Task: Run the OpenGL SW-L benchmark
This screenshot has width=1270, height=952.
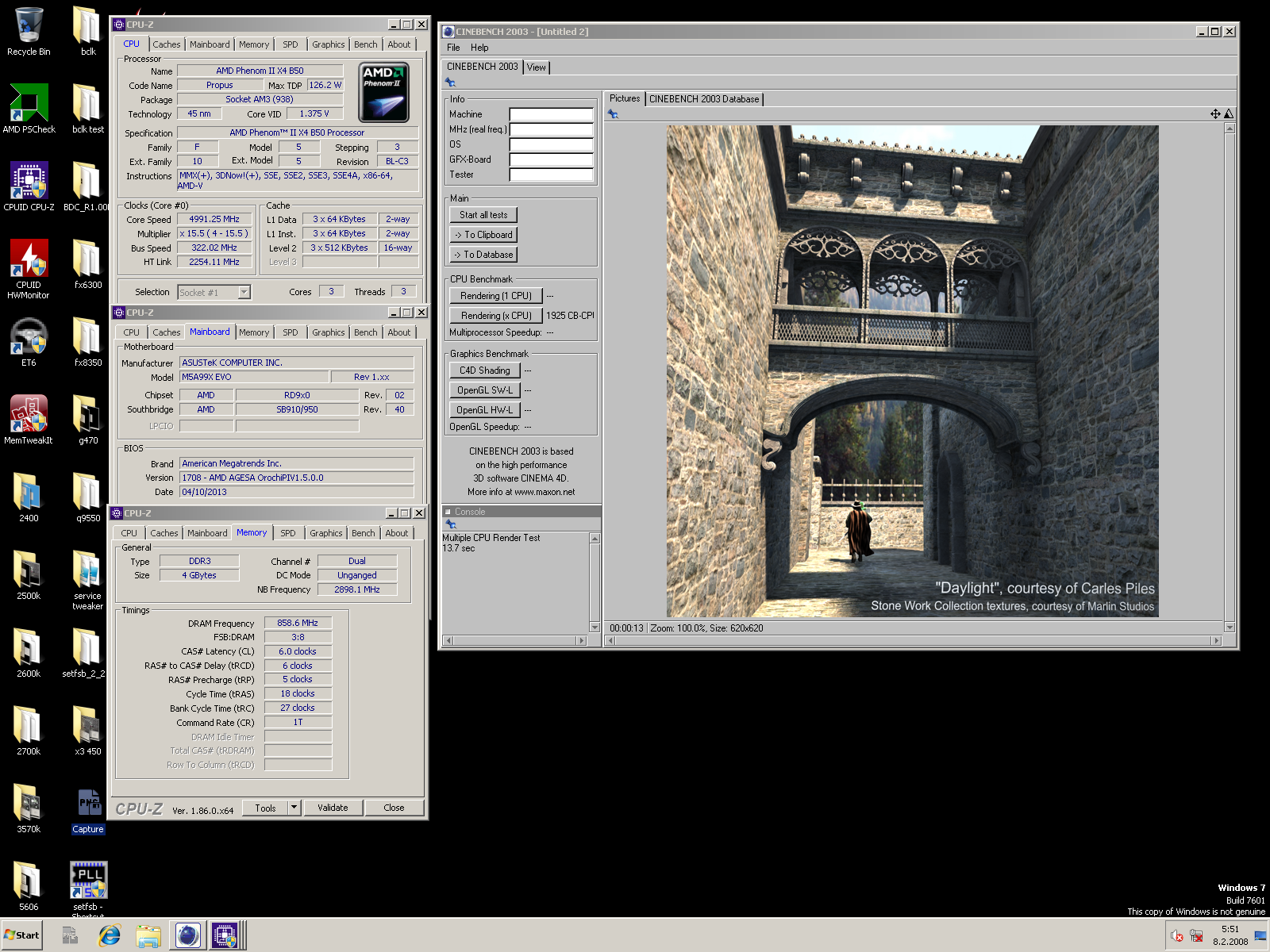Action: (485, 390)
